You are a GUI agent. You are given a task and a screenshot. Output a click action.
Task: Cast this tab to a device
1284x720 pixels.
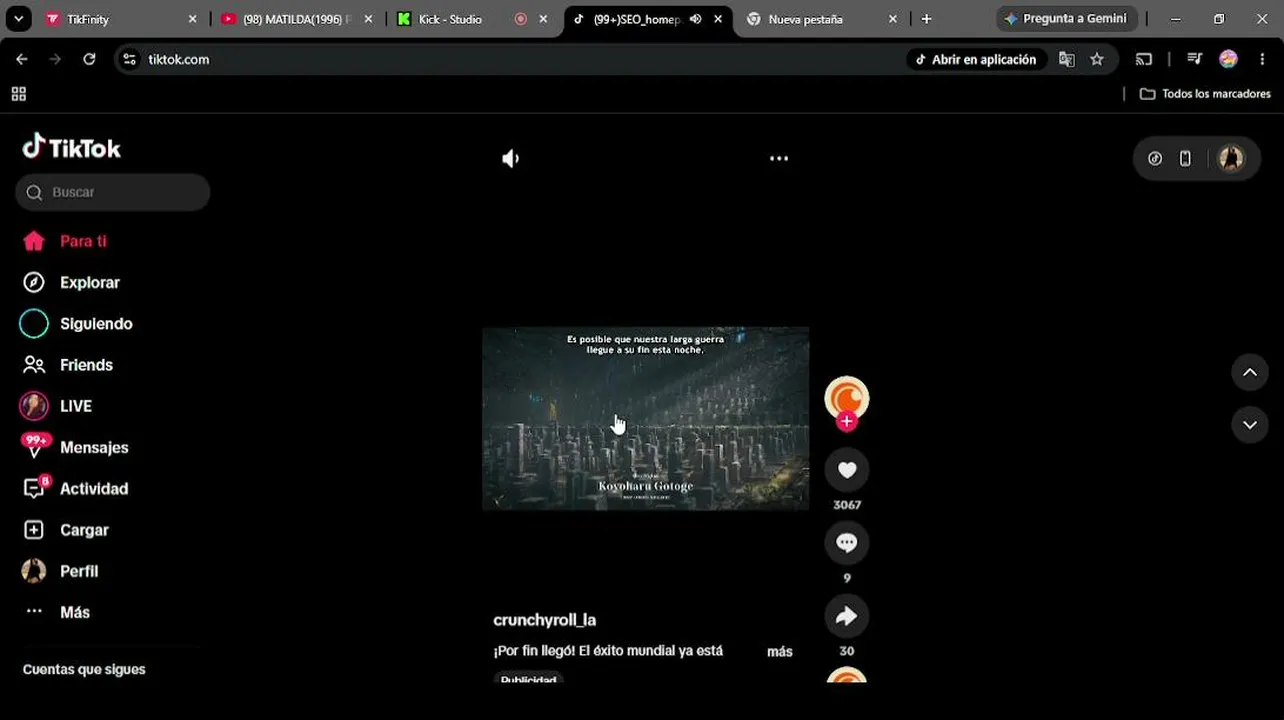coord(1144,59)
